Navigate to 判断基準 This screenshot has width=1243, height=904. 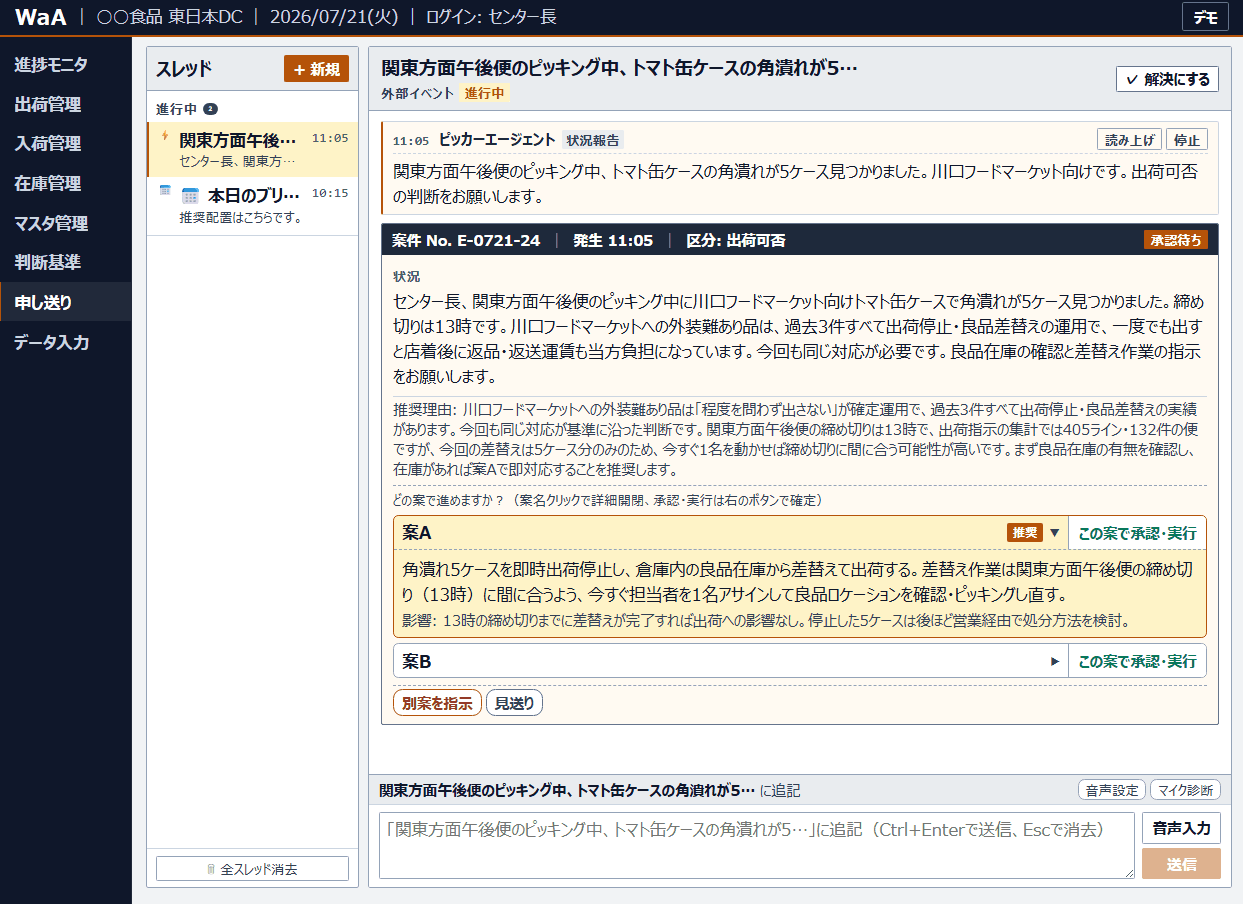66,262
